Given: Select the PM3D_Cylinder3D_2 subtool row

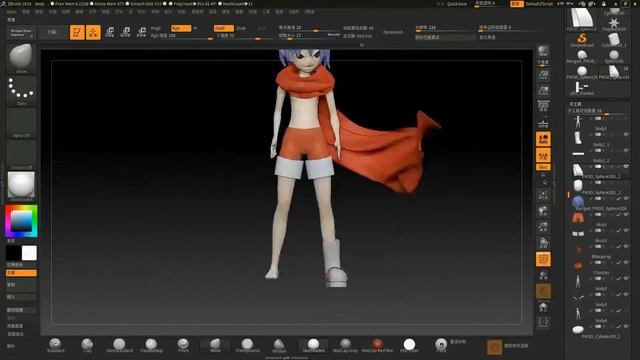Looking at the screenshot, I should click(598, 330).
